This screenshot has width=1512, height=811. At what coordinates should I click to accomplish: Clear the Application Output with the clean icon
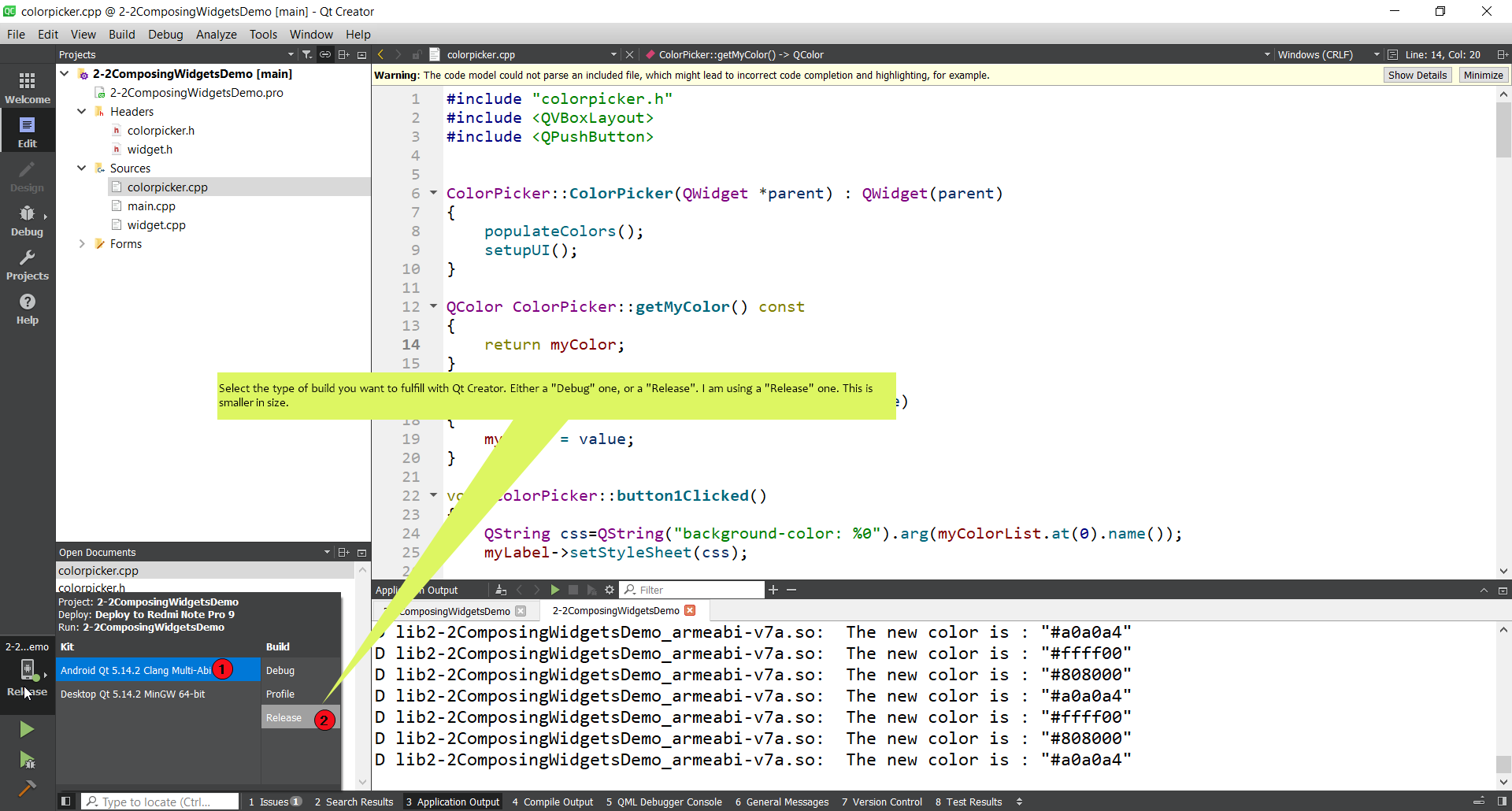(x=502, y=589)
